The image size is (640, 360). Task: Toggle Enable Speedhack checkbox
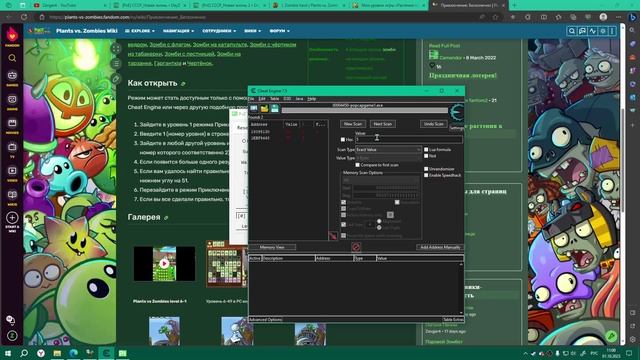(426, 175)
